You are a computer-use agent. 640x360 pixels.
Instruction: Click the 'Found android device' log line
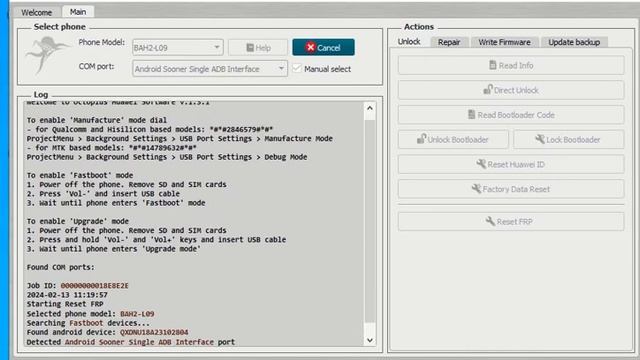click(x=107, y=332)
